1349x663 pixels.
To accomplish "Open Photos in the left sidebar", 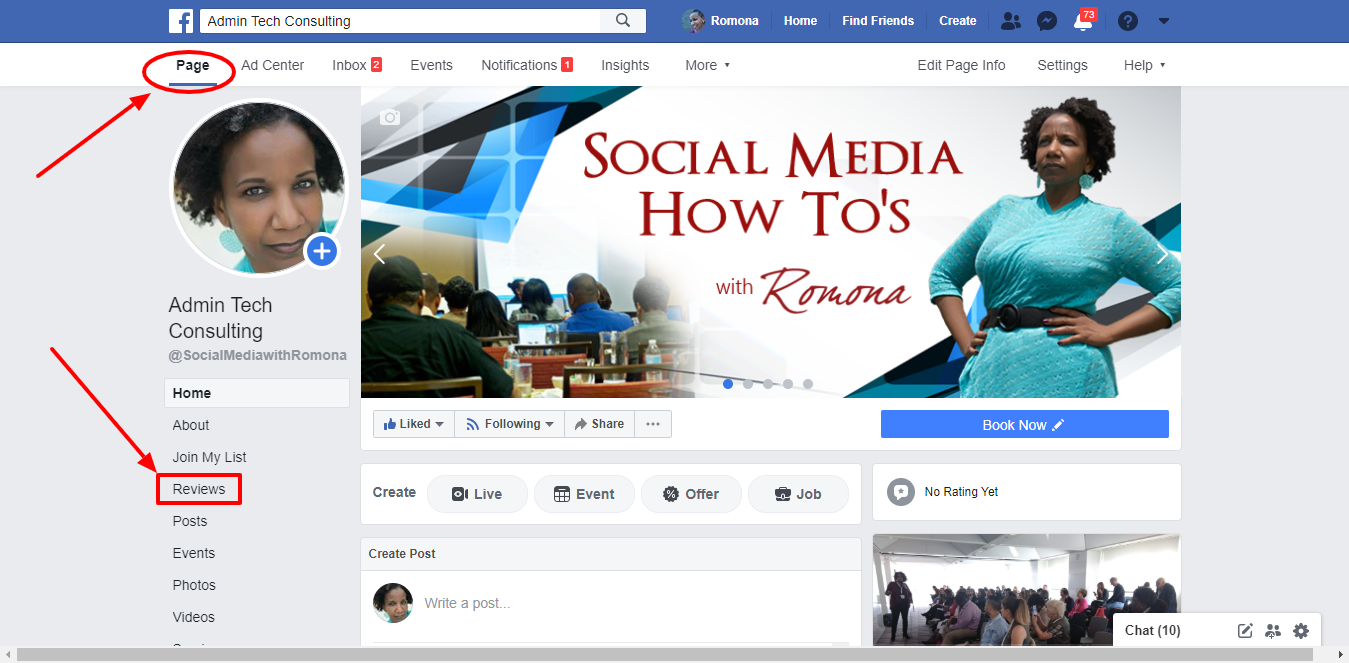I will (194, 585).
